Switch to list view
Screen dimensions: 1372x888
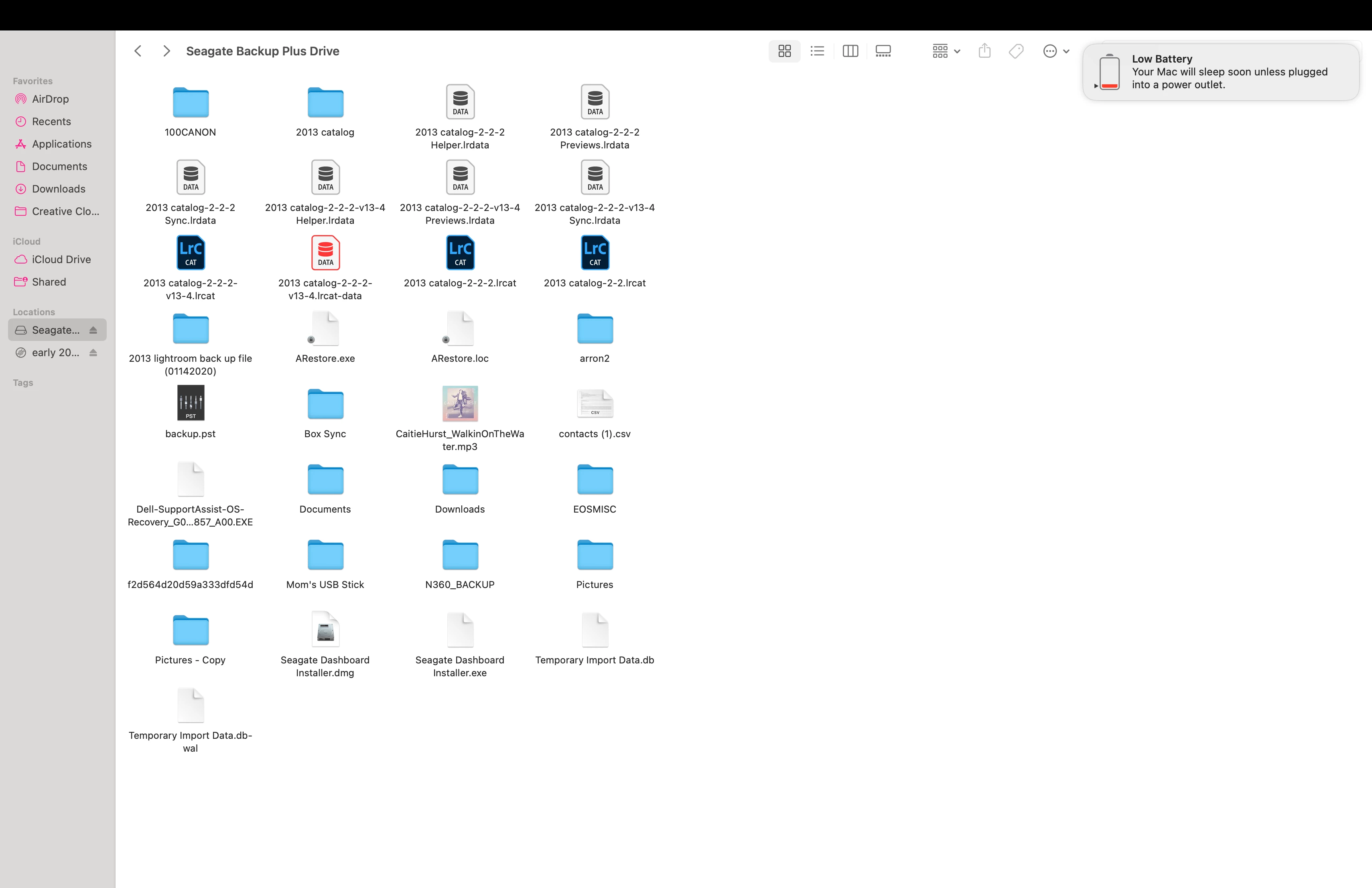point(817,51)
